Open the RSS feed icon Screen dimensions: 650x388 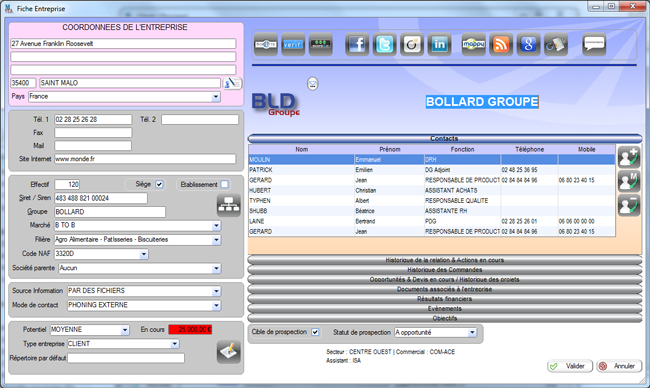[x=501, y=44]
